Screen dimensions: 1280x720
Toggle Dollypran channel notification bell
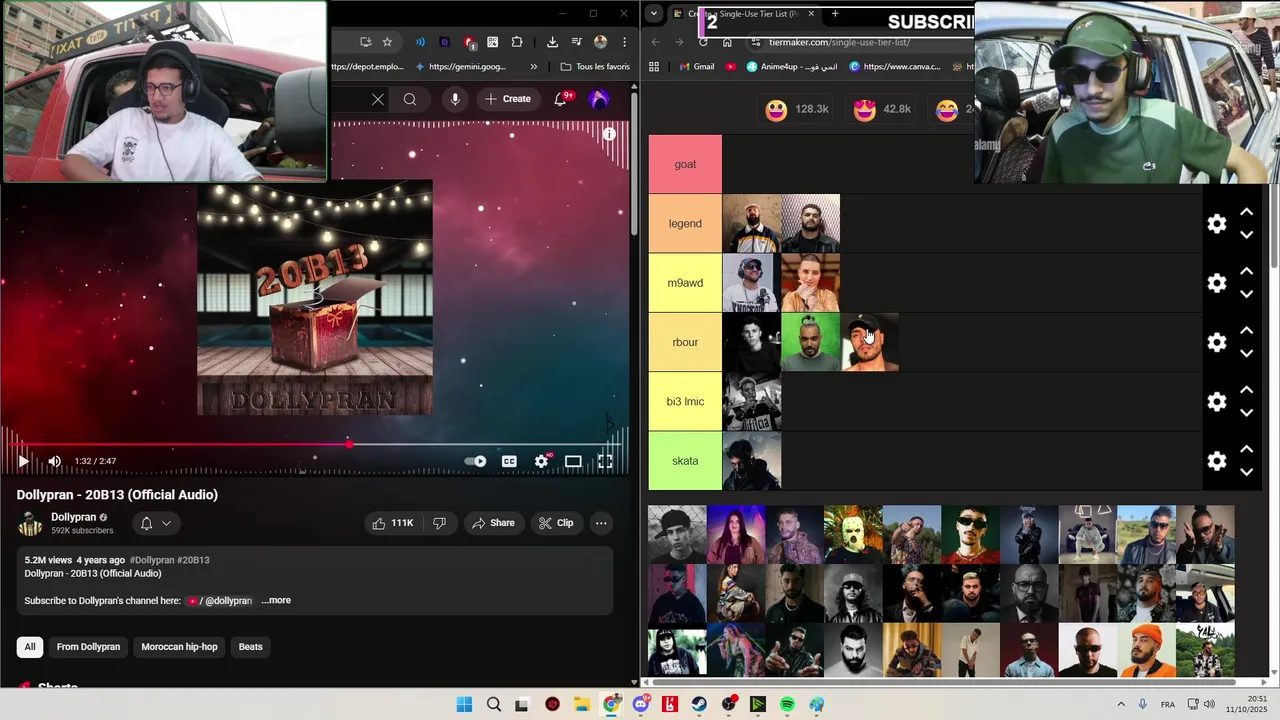[x=154, y=523]
